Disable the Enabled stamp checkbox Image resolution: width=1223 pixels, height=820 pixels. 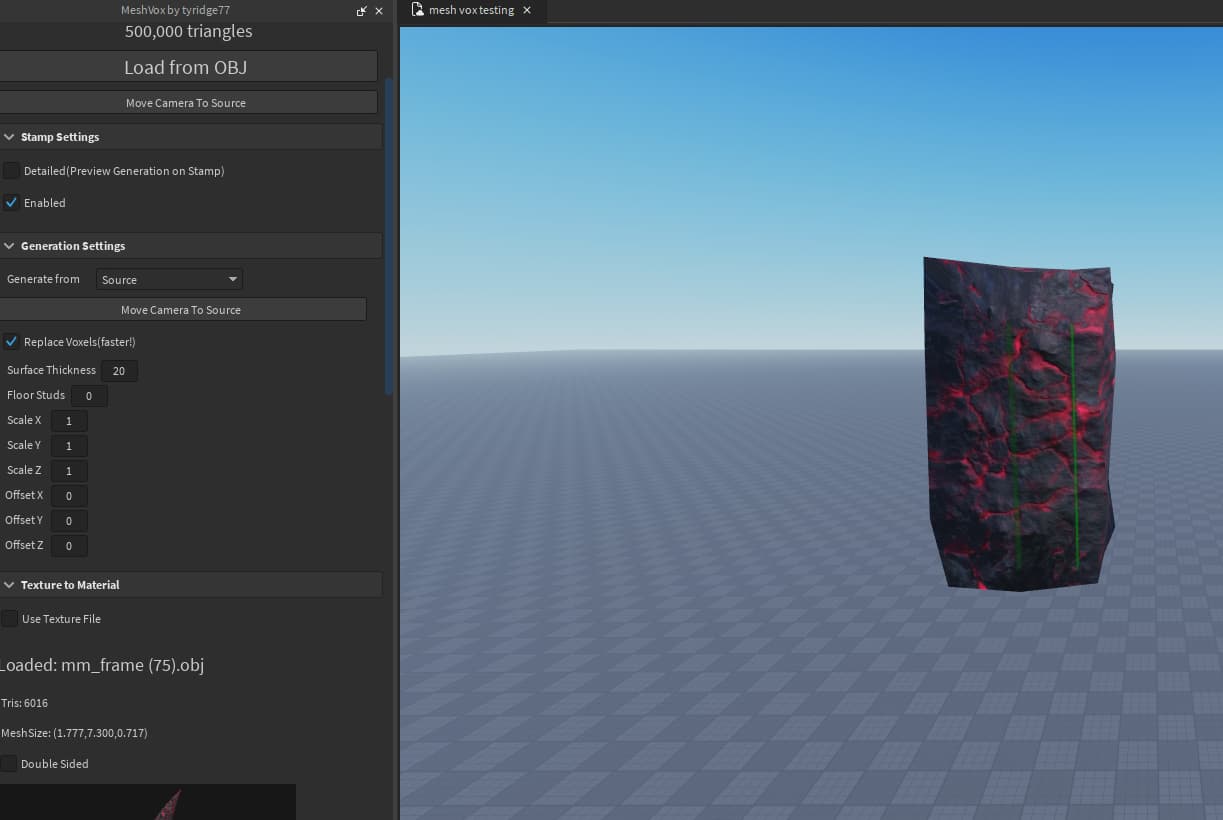point(10,202)
